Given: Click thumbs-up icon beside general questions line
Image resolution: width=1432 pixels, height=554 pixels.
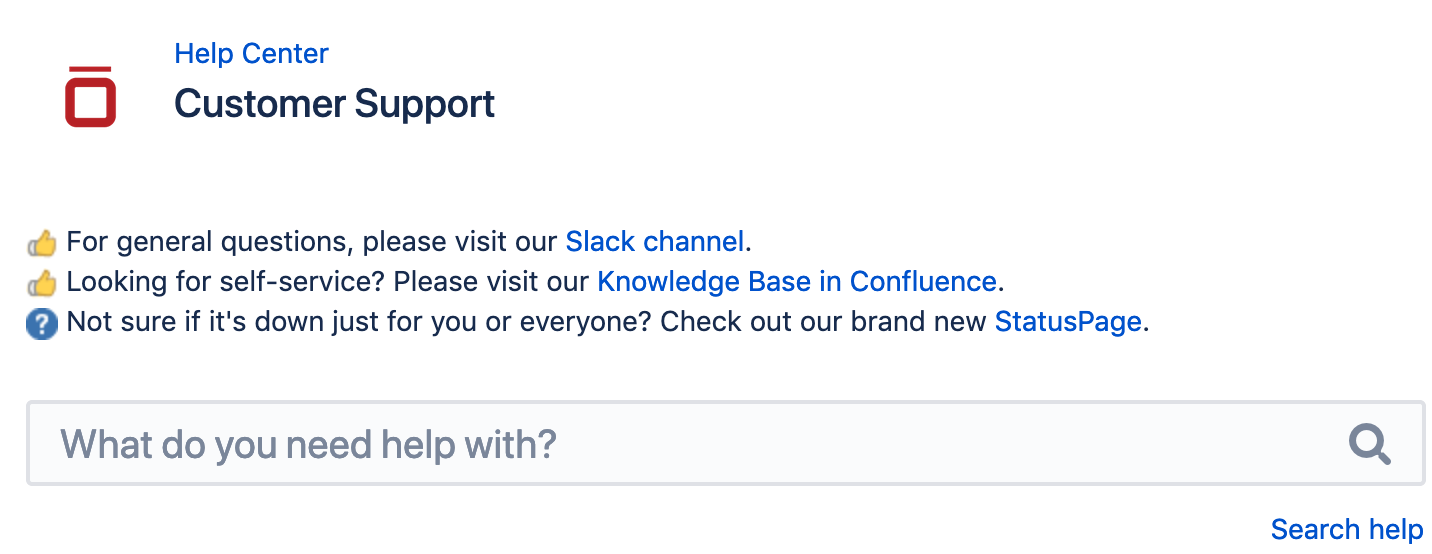Looking at the screenshot, I should point(42,243).
